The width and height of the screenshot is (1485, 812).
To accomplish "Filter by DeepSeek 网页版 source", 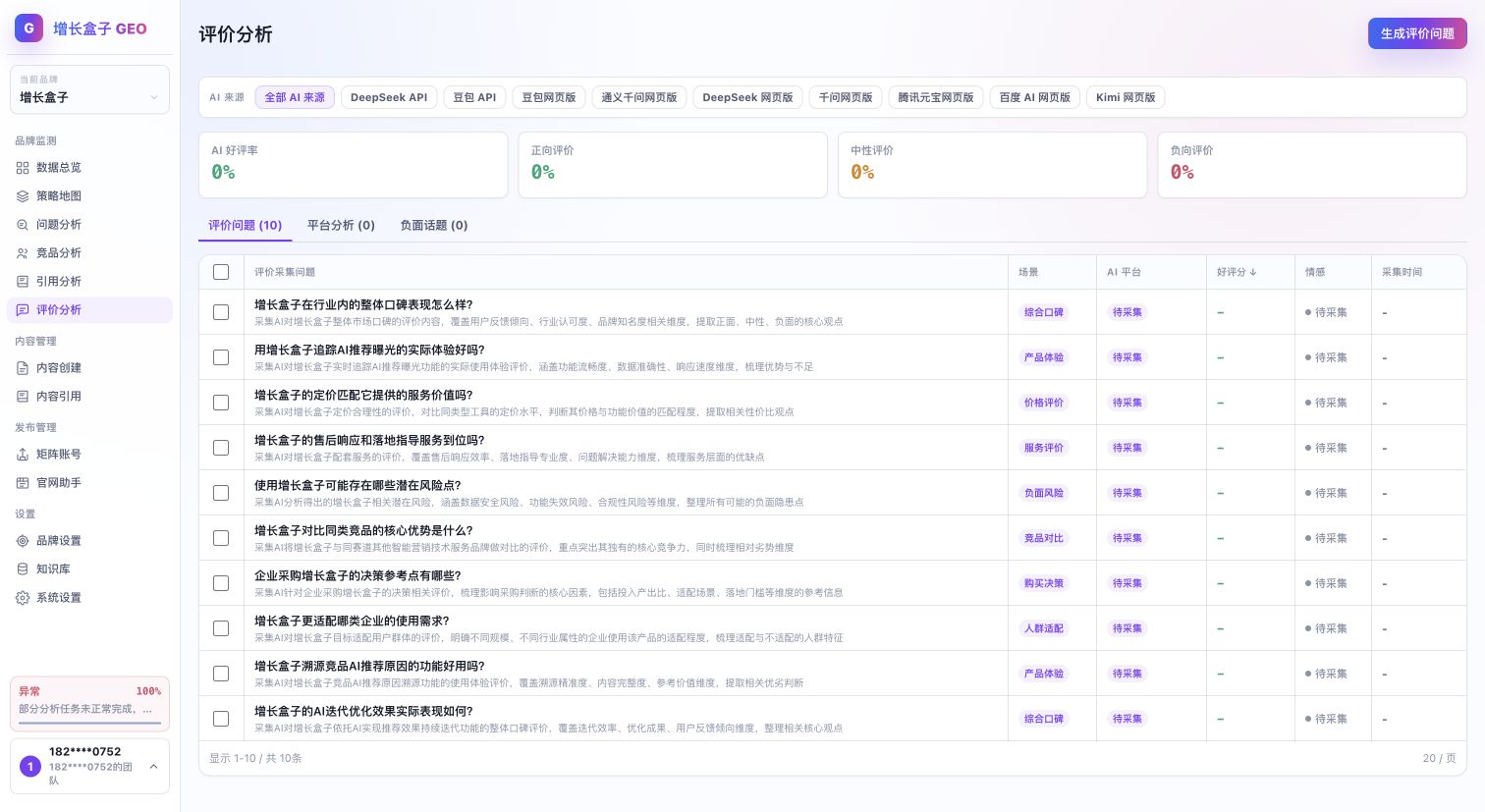I will (x=747, y=97).
